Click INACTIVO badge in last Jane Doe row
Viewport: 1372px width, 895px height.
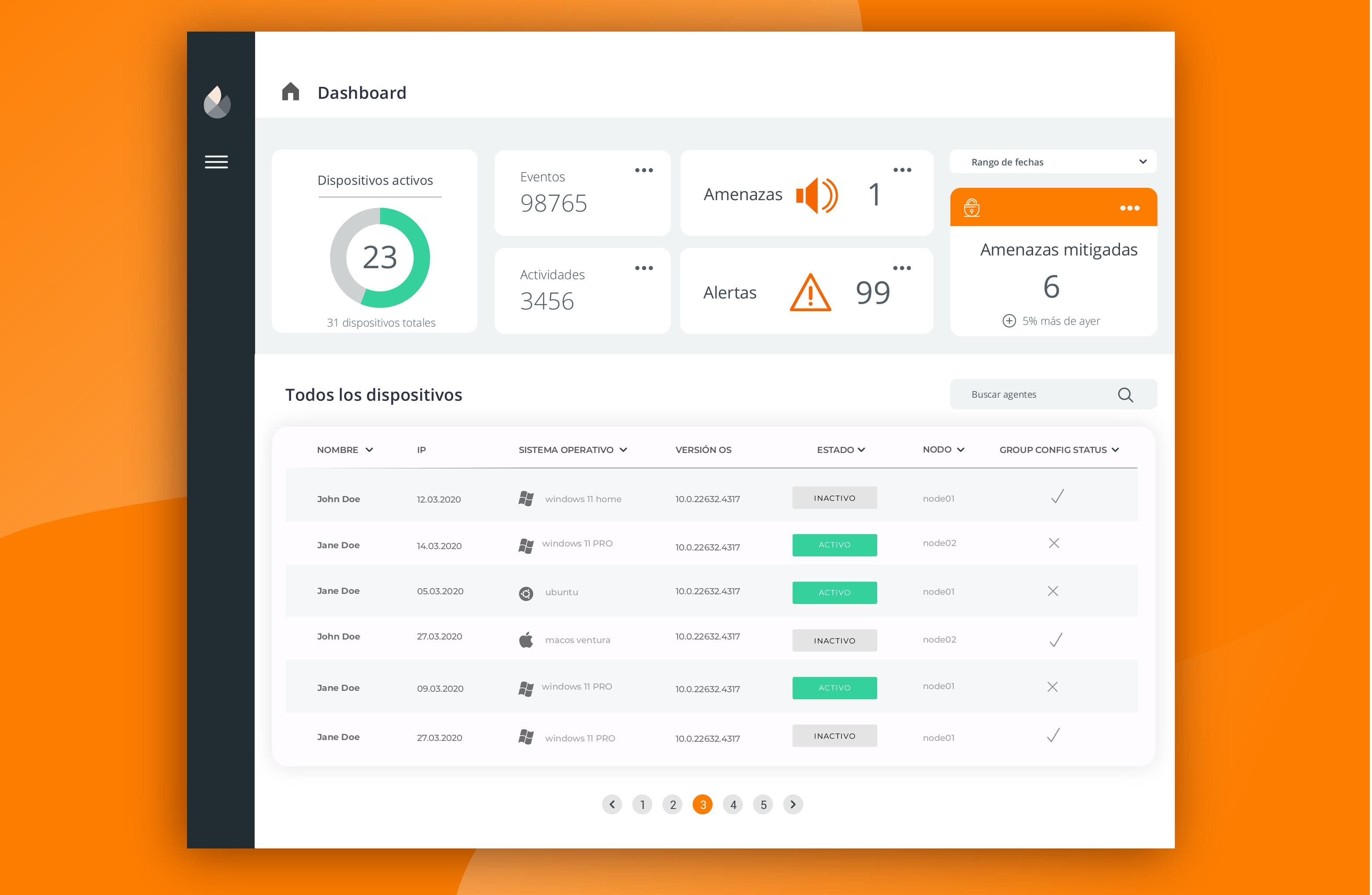(835, 736)
